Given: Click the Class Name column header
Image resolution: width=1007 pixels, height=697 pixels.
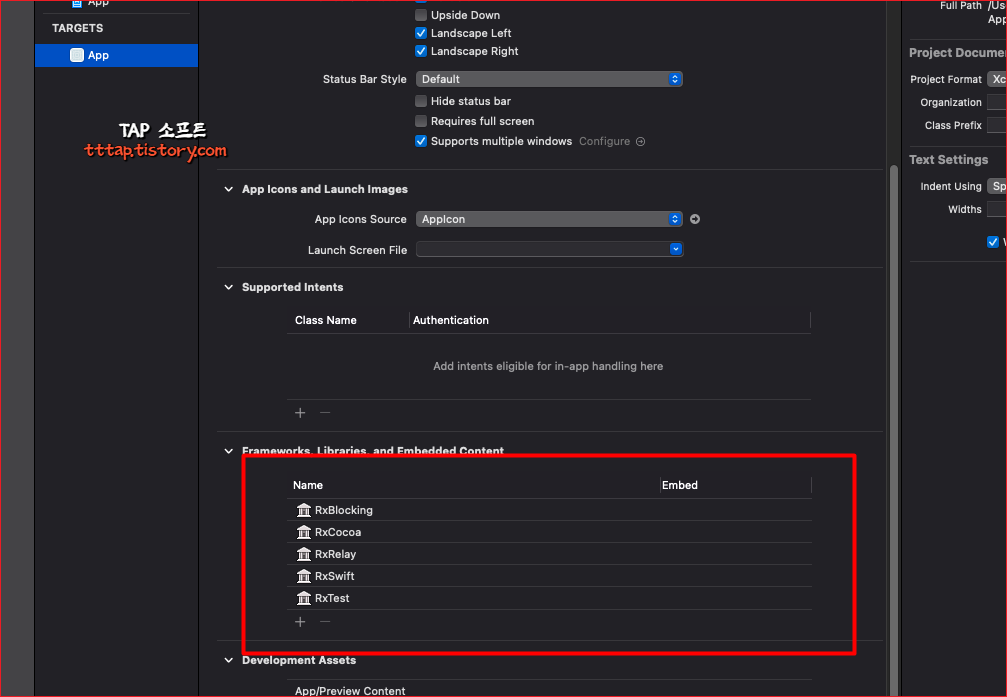Looking at the screenshot, I should 326,320.
